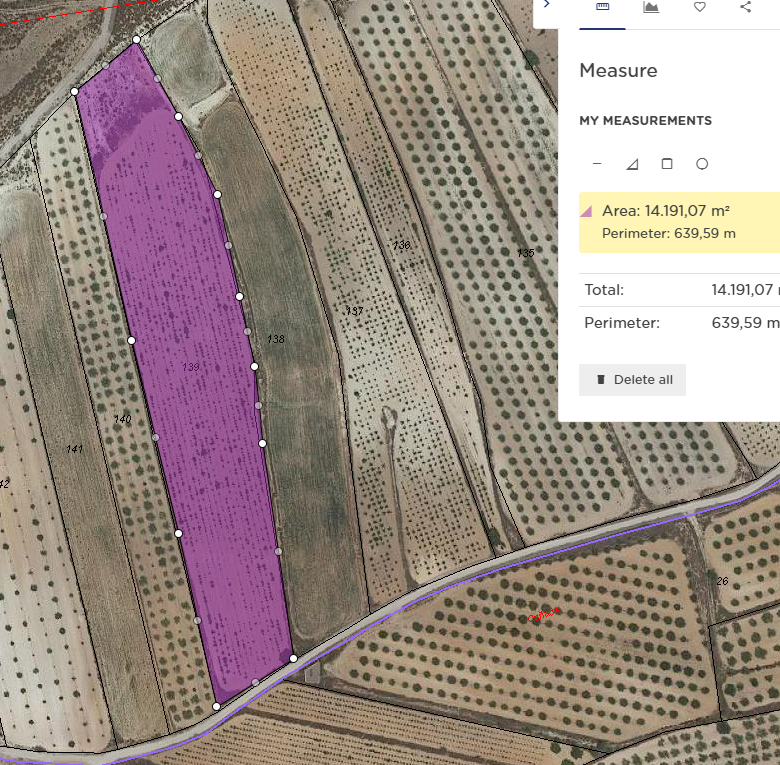This screenshot has width=780, height=765.
Task: Click parcel label 141 on the map
Action: [x=74, y=449]
